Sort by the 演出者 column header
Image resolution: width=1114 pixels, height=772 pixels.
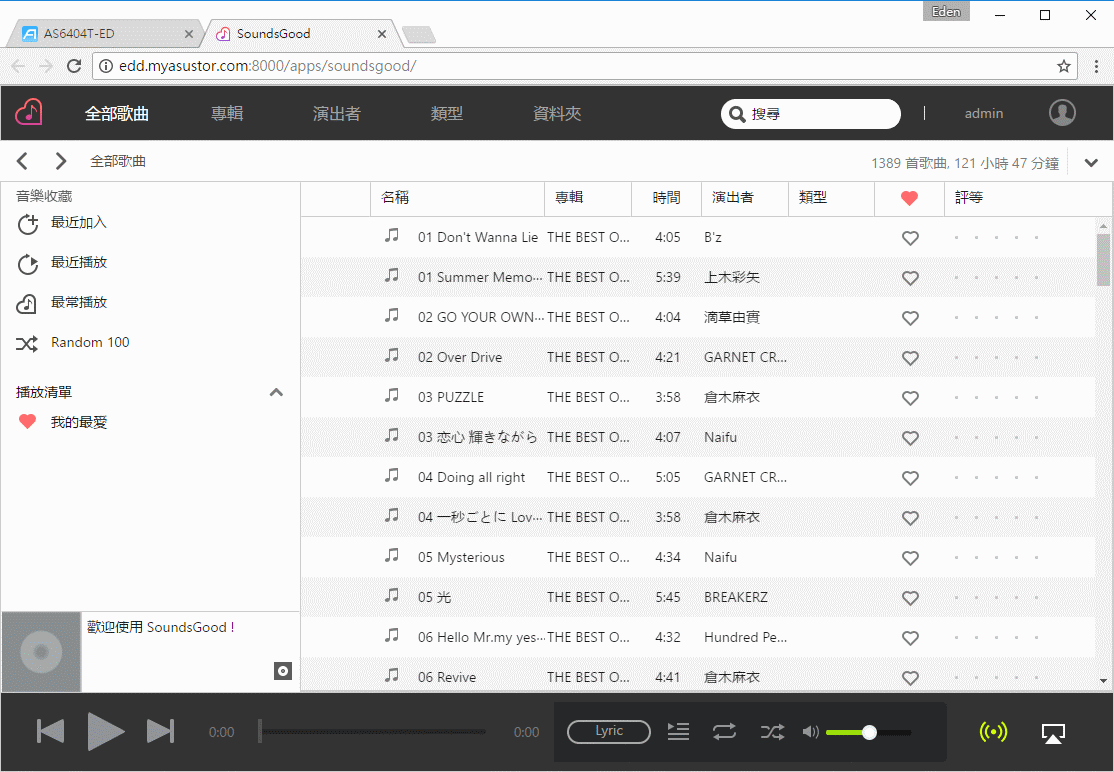click(x=745, y=198)
